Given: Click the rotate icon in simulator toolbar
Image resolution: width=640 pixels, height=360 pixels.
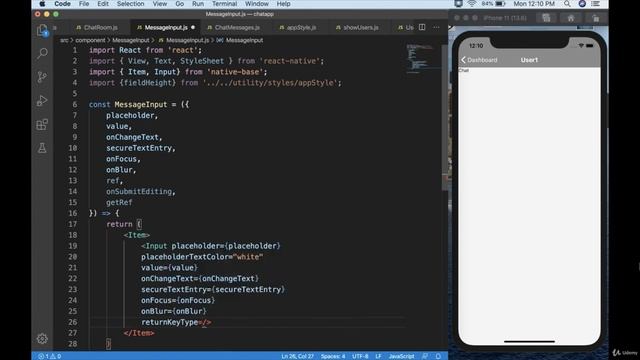Looking at the screenshot, I should pyautogui.click(x=596, y=18).
